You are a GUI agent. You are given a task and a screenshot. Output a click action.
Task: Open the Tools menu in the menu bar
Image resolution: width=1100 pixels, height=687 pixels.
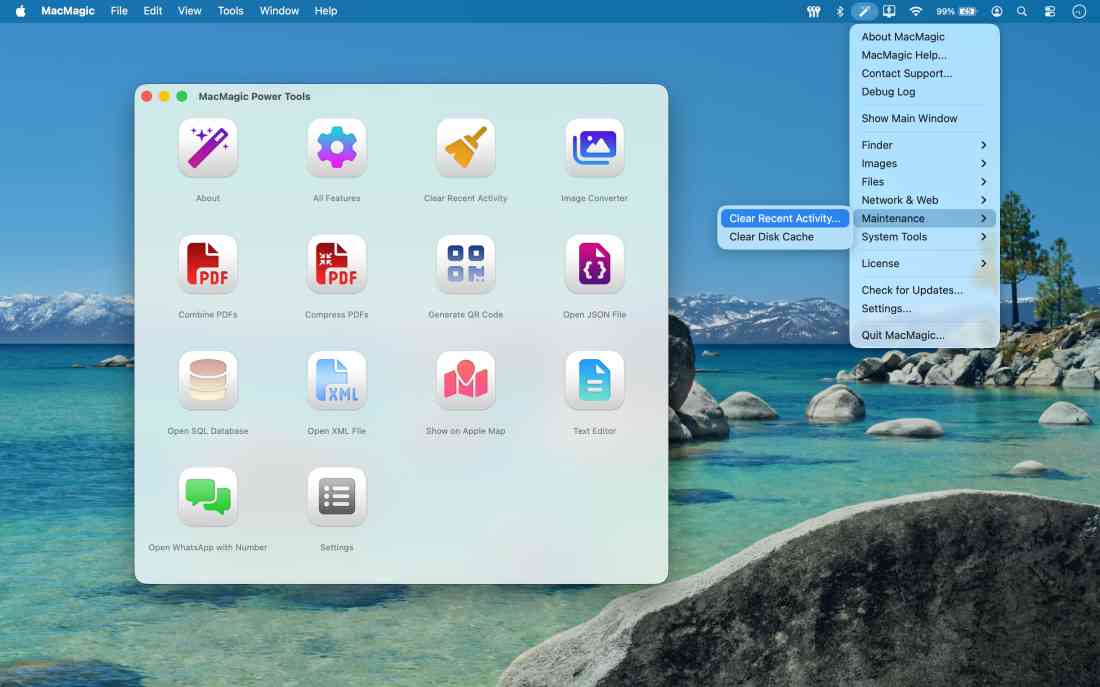pyautogui.click(x=230, y=11)
